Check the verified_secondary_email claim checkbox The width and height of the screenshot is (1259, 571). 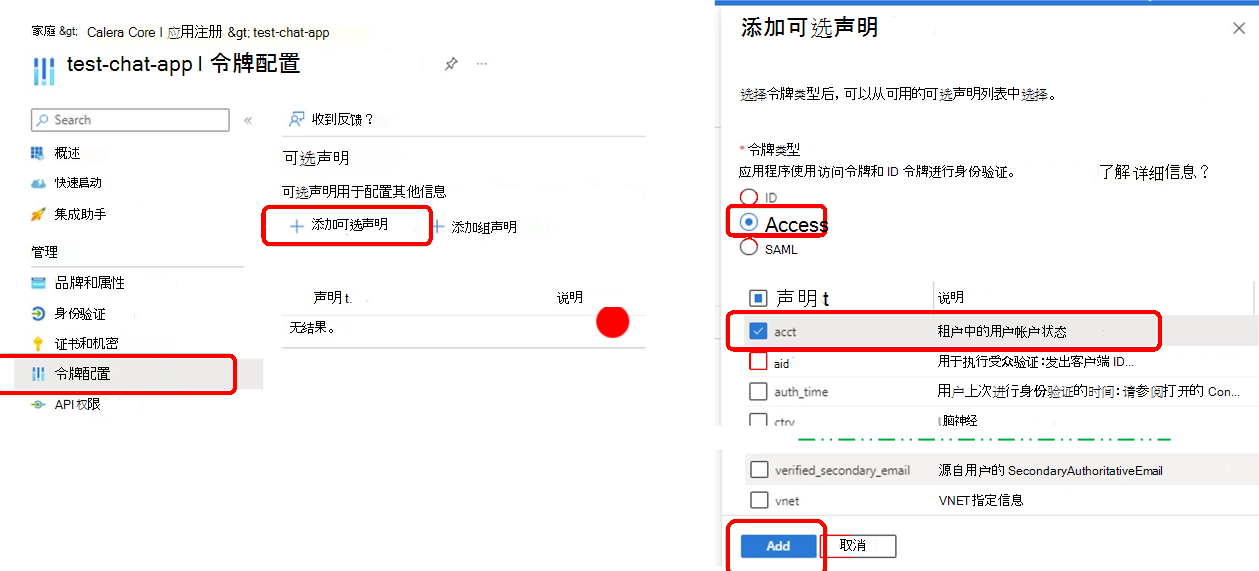(759, 470)
